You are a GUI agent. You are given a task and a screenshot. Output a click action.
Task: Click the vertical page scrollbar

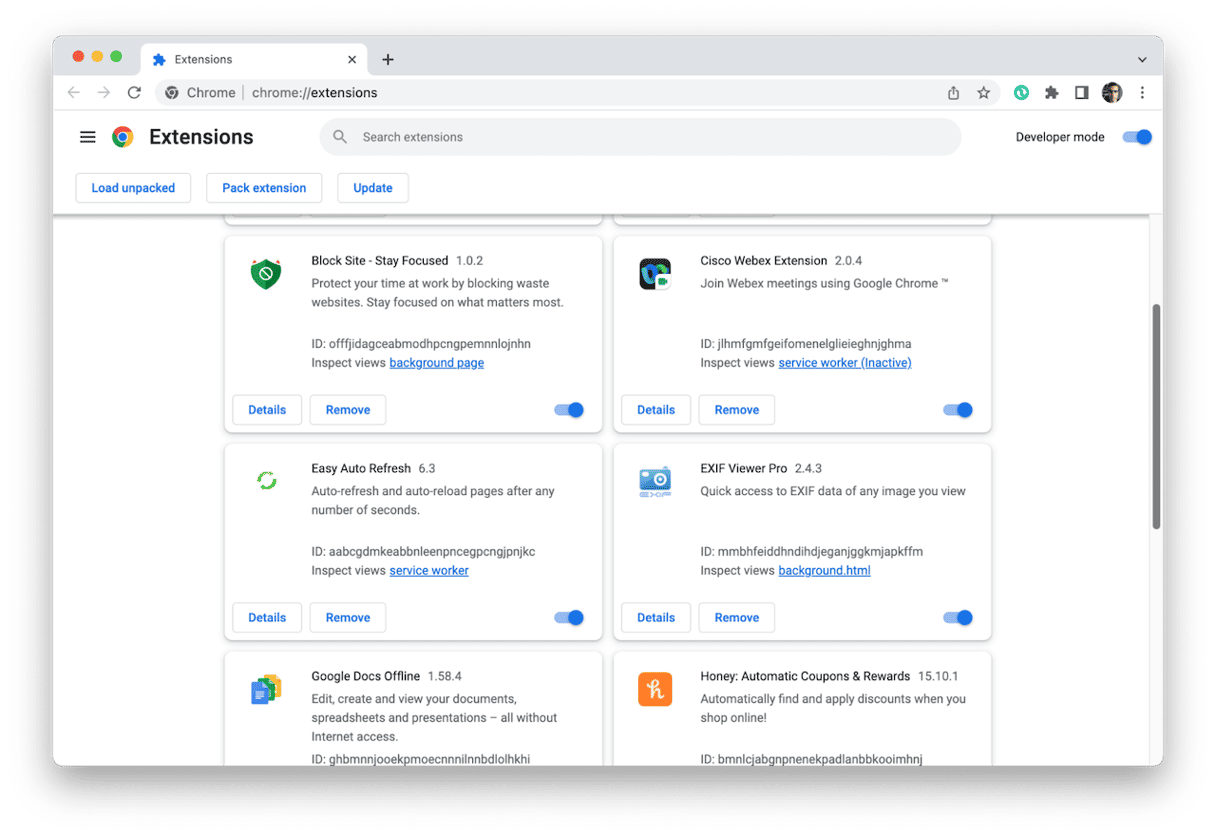1156,415
